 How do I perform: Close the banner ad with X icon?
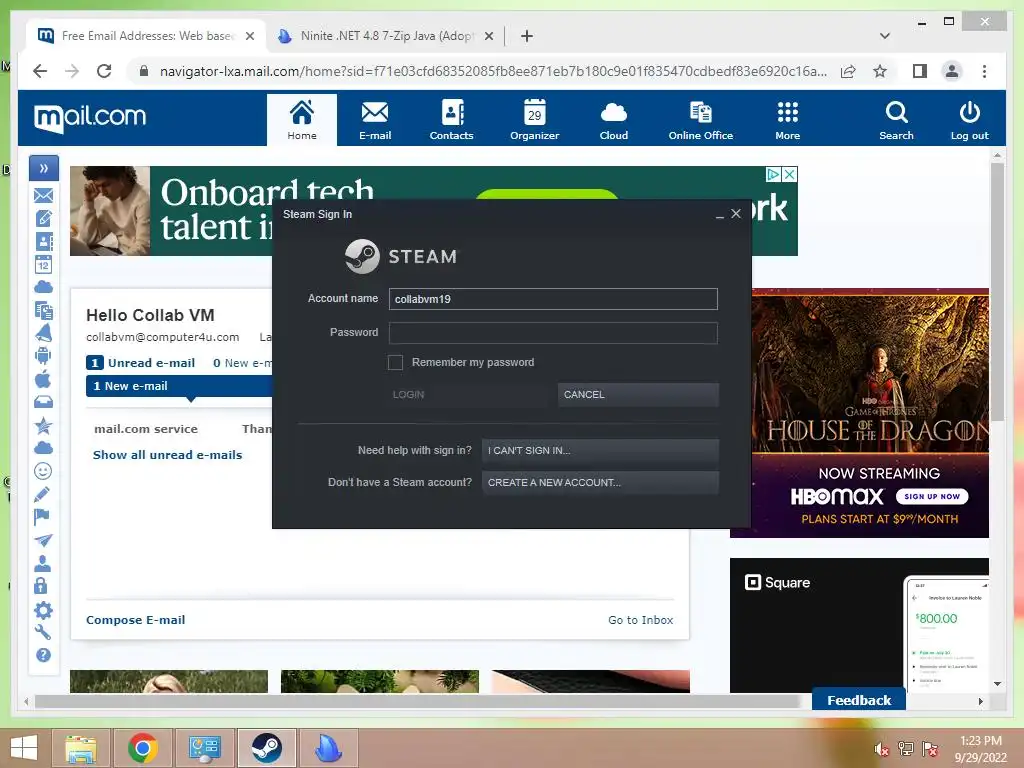pyautogui.click(x=790, y=174)
